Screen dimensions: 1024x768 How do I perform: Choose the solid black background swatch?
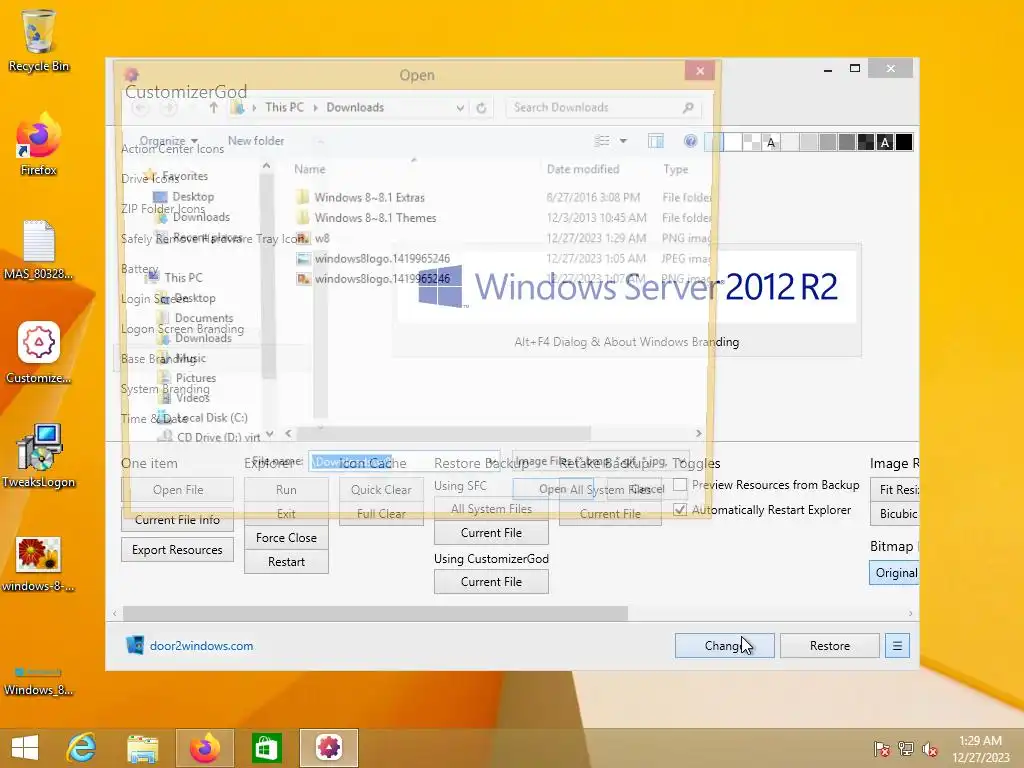[x=904, y=142]
